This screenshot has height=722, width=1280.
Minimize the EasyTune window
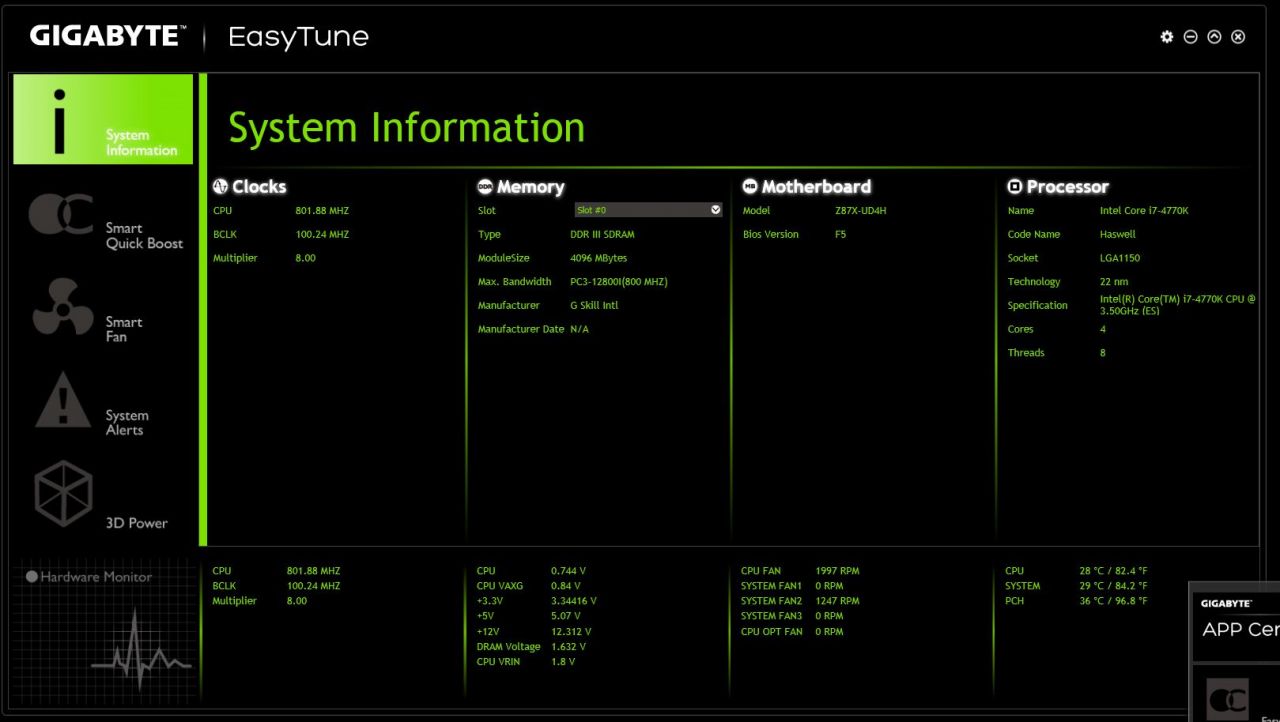[1190, 37]
